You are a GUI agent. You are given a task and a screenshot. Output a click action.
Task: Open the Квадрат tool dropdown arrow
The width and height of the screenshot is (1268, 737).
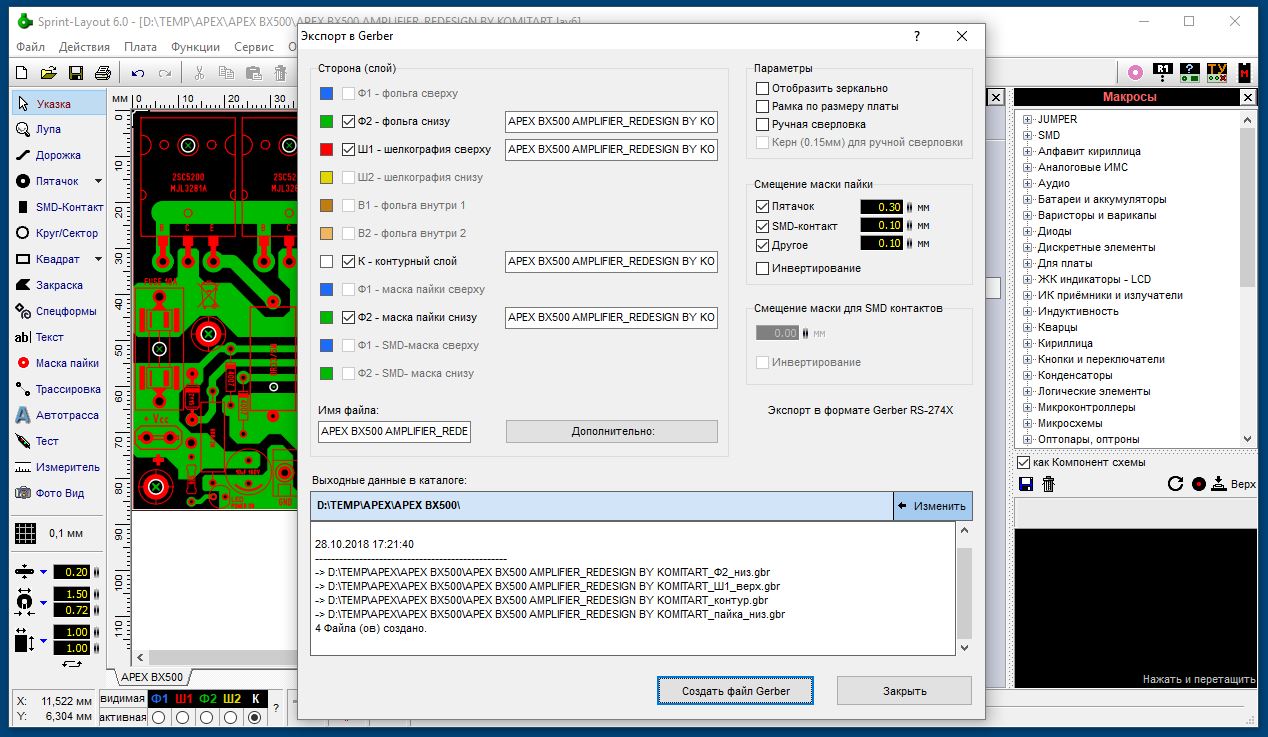(x=98, y=259)
